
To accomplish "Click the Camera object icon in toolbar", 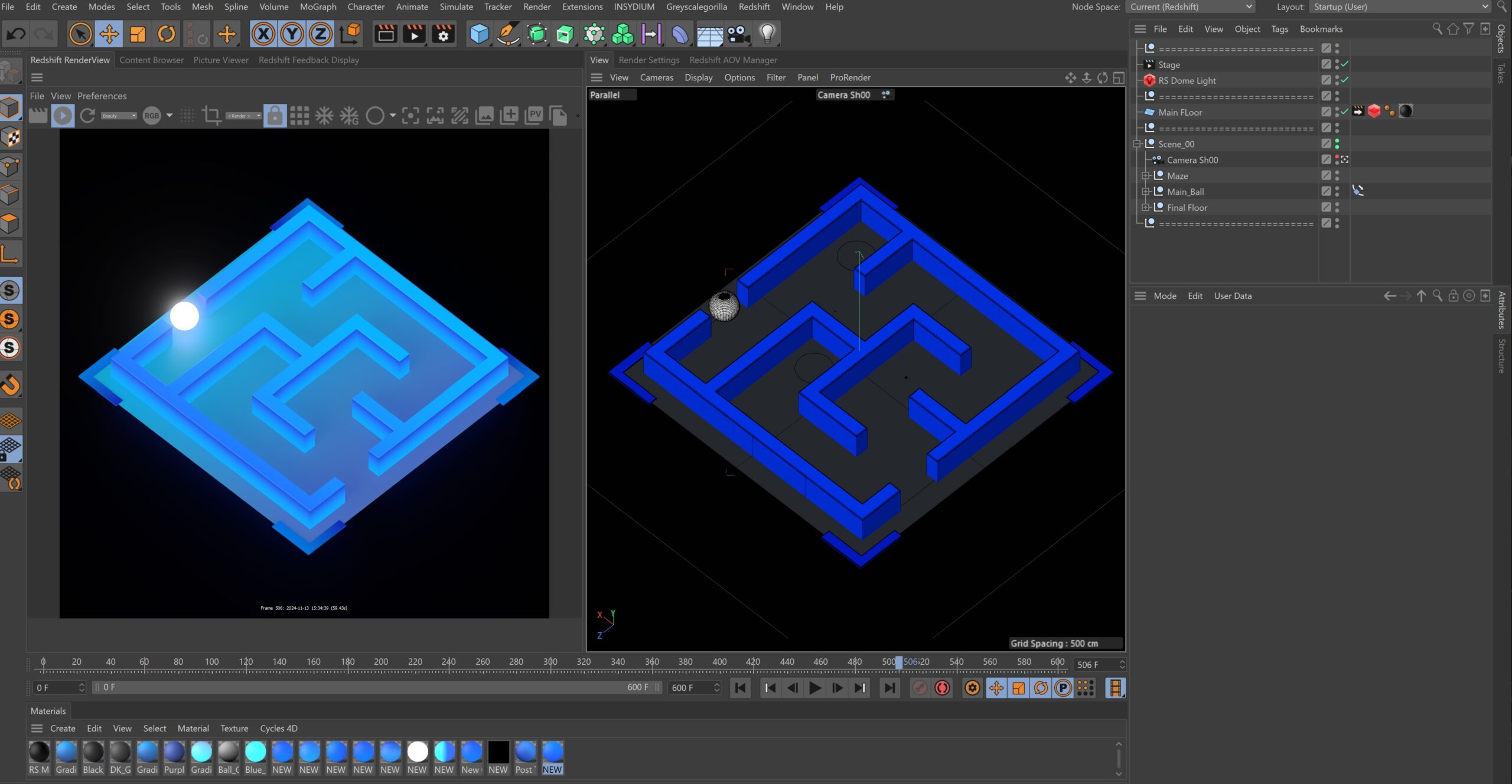I will click(x=738, y=34).
